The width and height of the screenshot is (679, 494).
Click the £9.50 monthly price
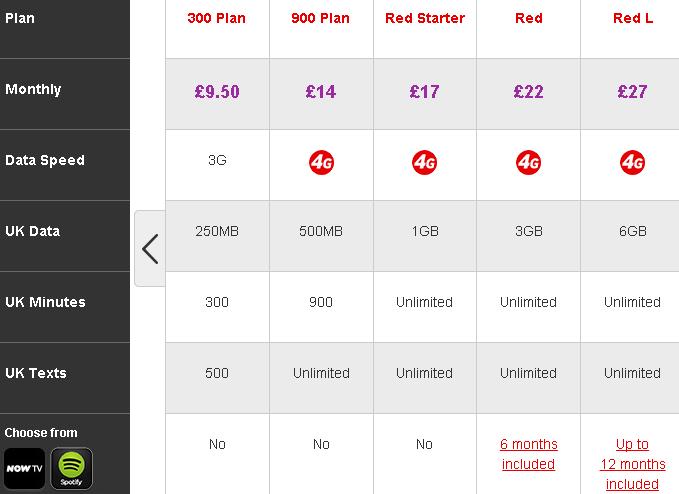[217, 92]
